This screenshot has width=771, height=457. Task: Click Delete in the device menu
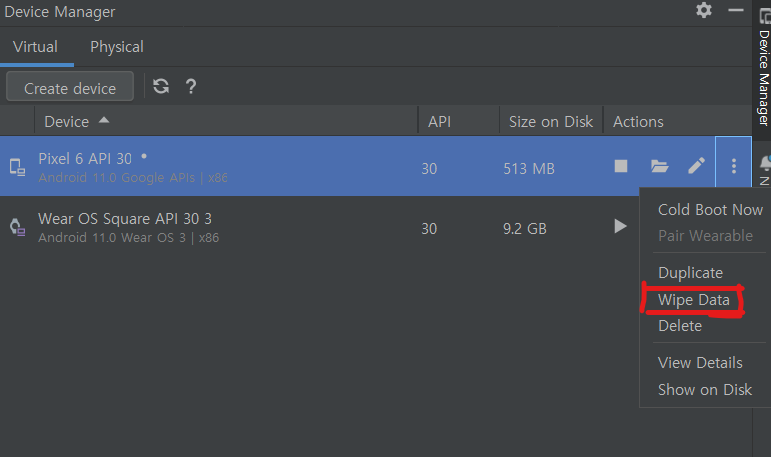coord(680,326)
